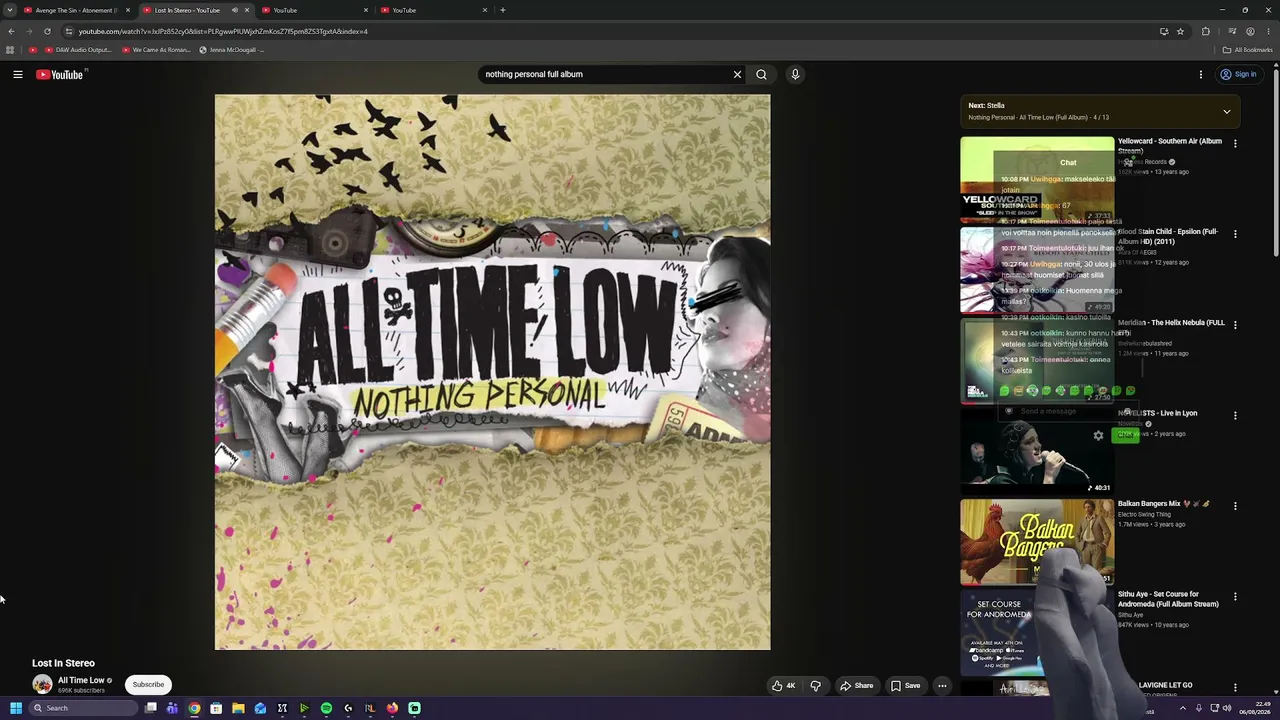Open the Jenna McDougall bookmark

[x=232, y=50]
